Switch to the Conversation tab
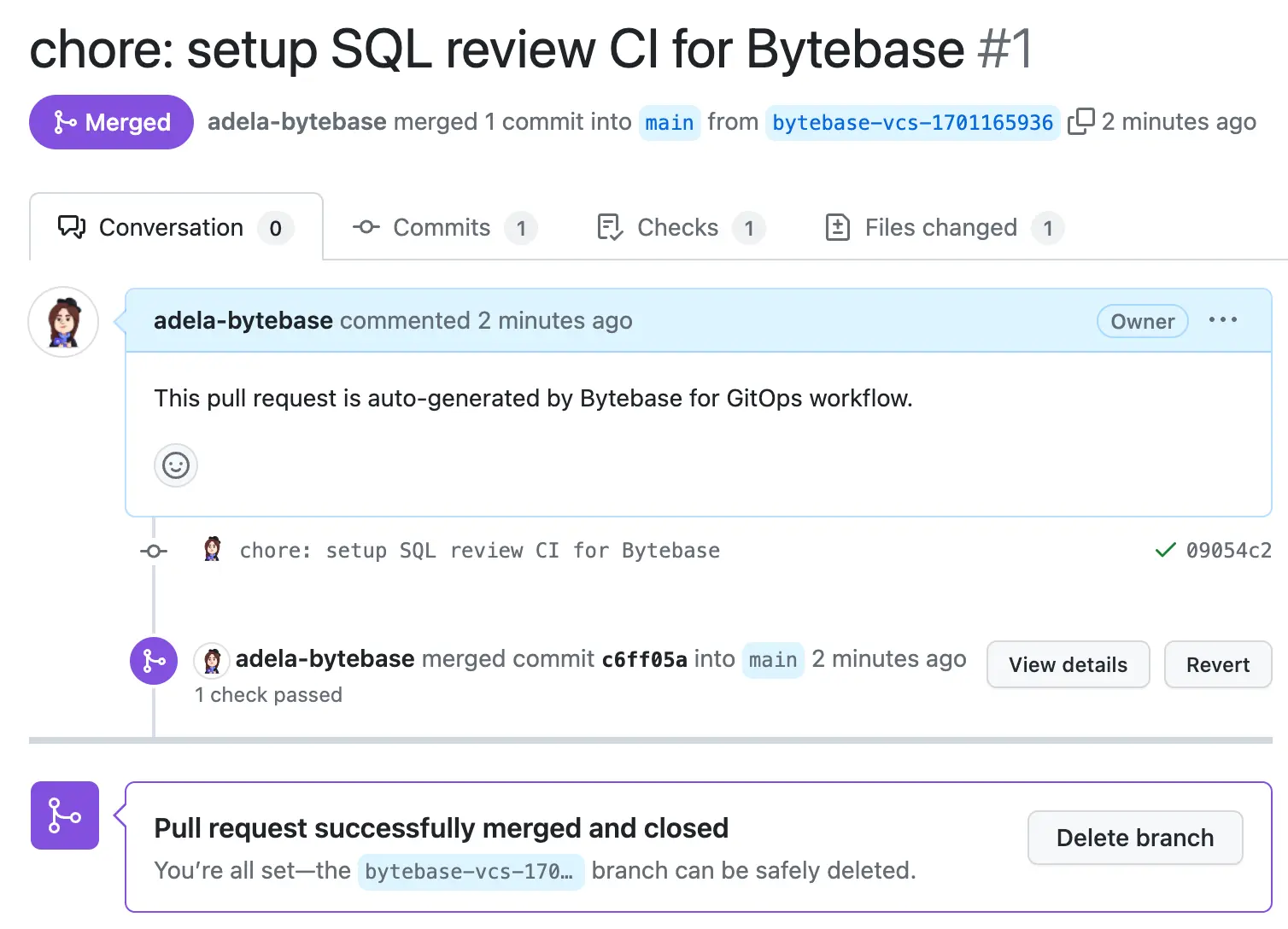The width and height of the screenshot is (1288, 929). tap(176, 228)
